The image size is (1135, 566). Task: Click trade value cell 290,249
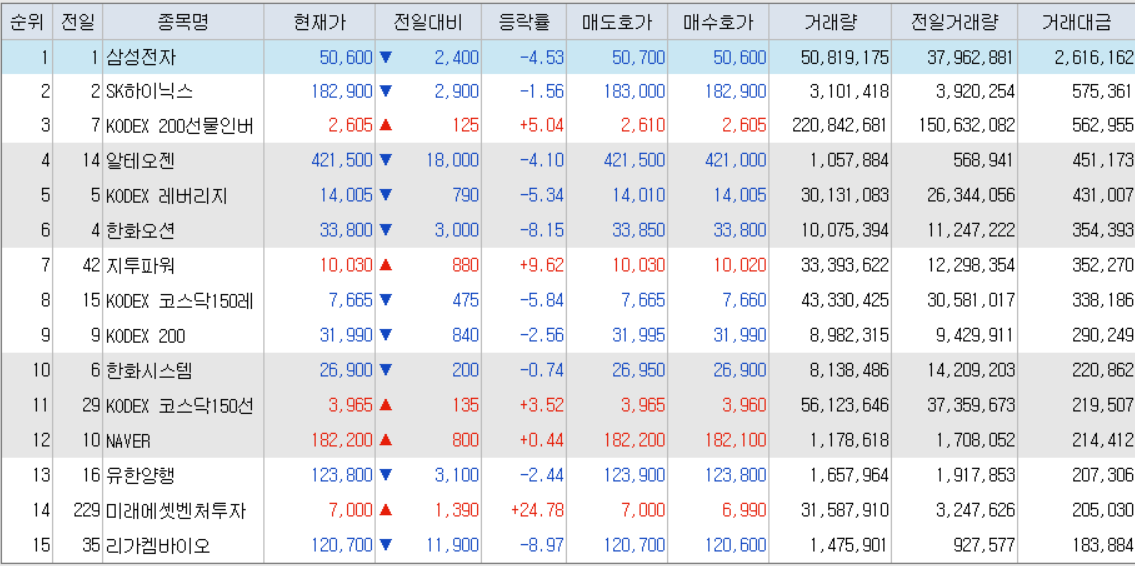(1102, 336)
